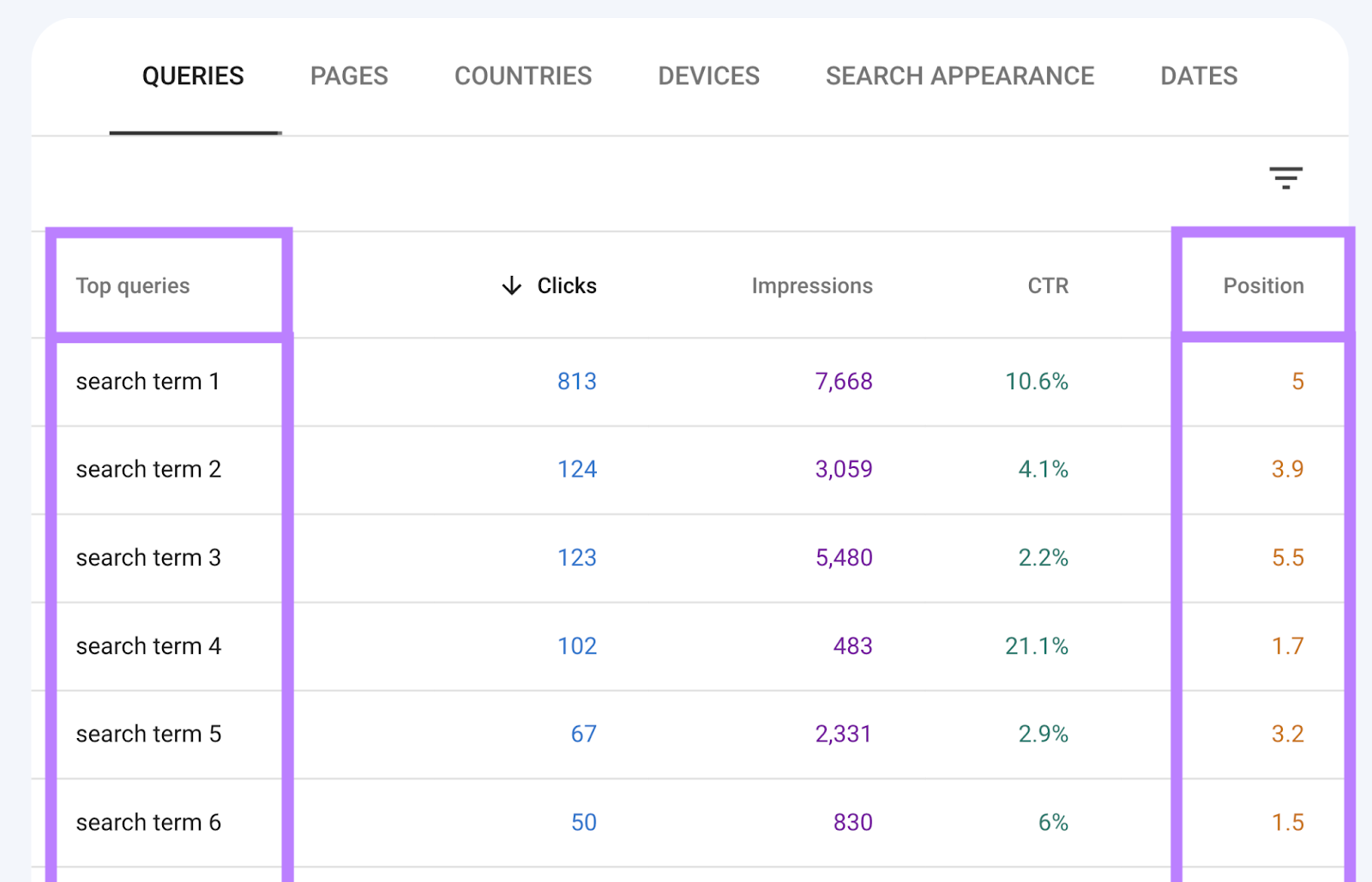Open the SEARCH APPEARANCE tab
This screenshot has height=882, width=1372.
[x=959, y=75]
